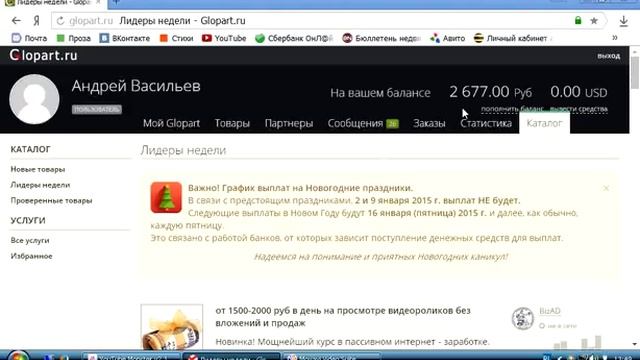Bookmark page with the star icon

pos(594,20)
